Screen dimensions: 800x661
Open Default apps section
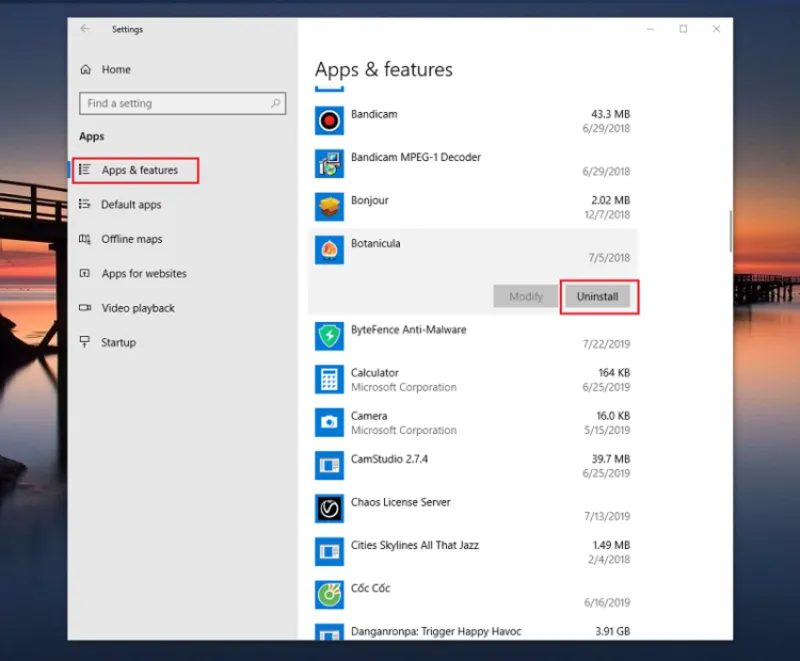131,205
